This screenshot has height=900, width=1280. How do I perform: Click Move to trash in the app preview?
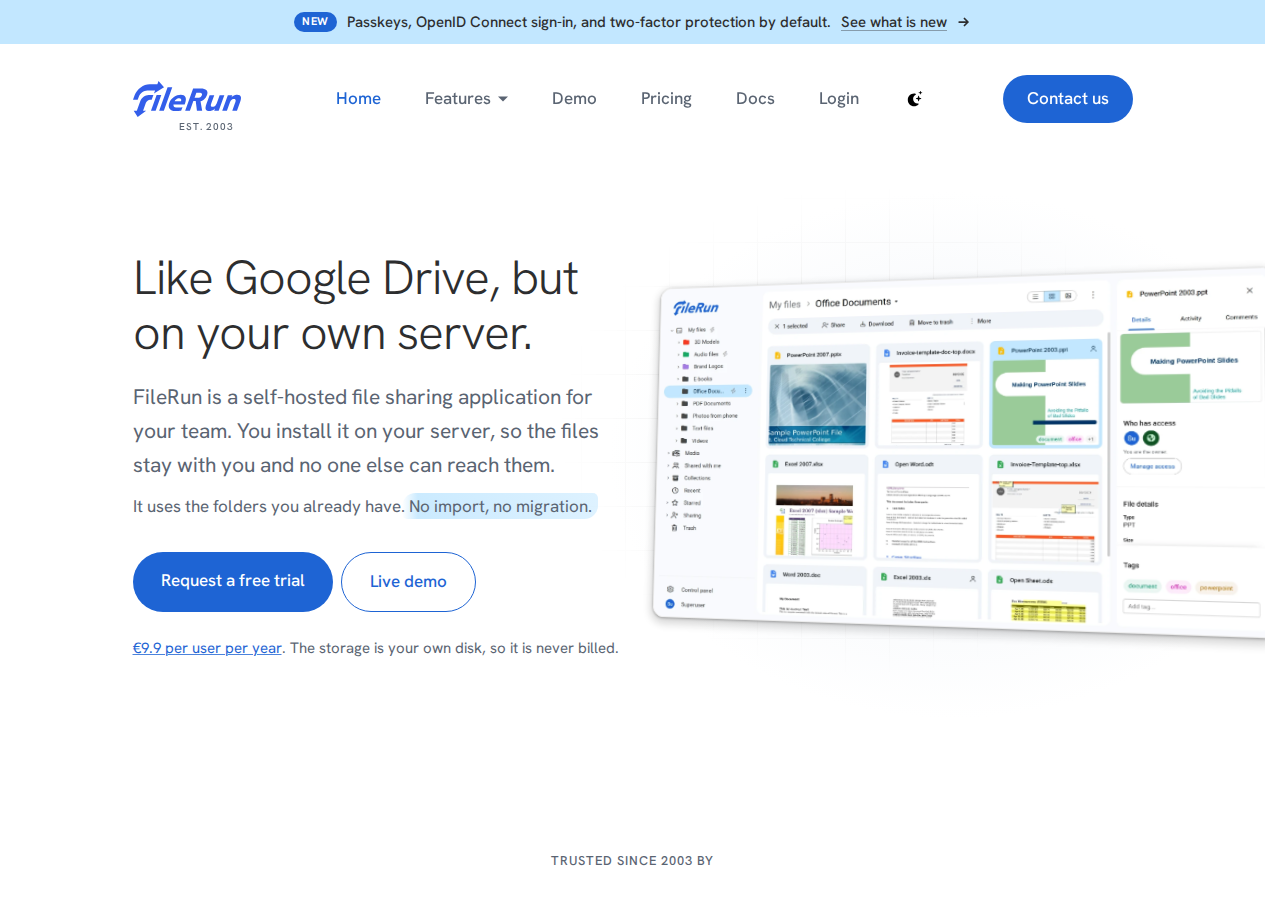[931, 323]
